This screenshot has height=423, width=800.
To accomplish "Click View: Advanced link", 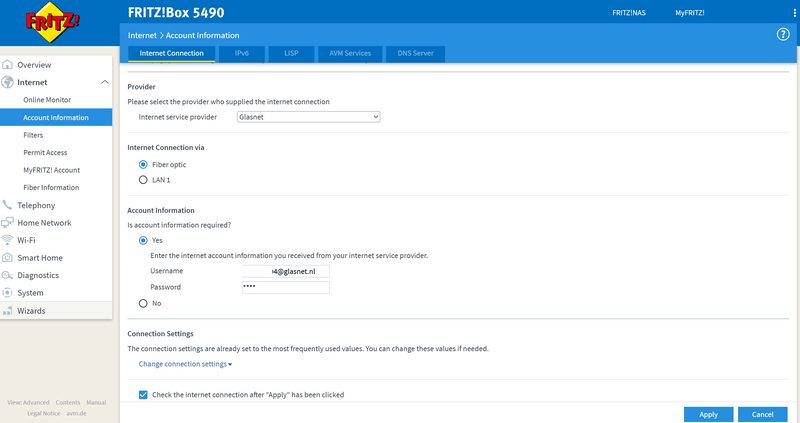I will click(x=28, y=403).
